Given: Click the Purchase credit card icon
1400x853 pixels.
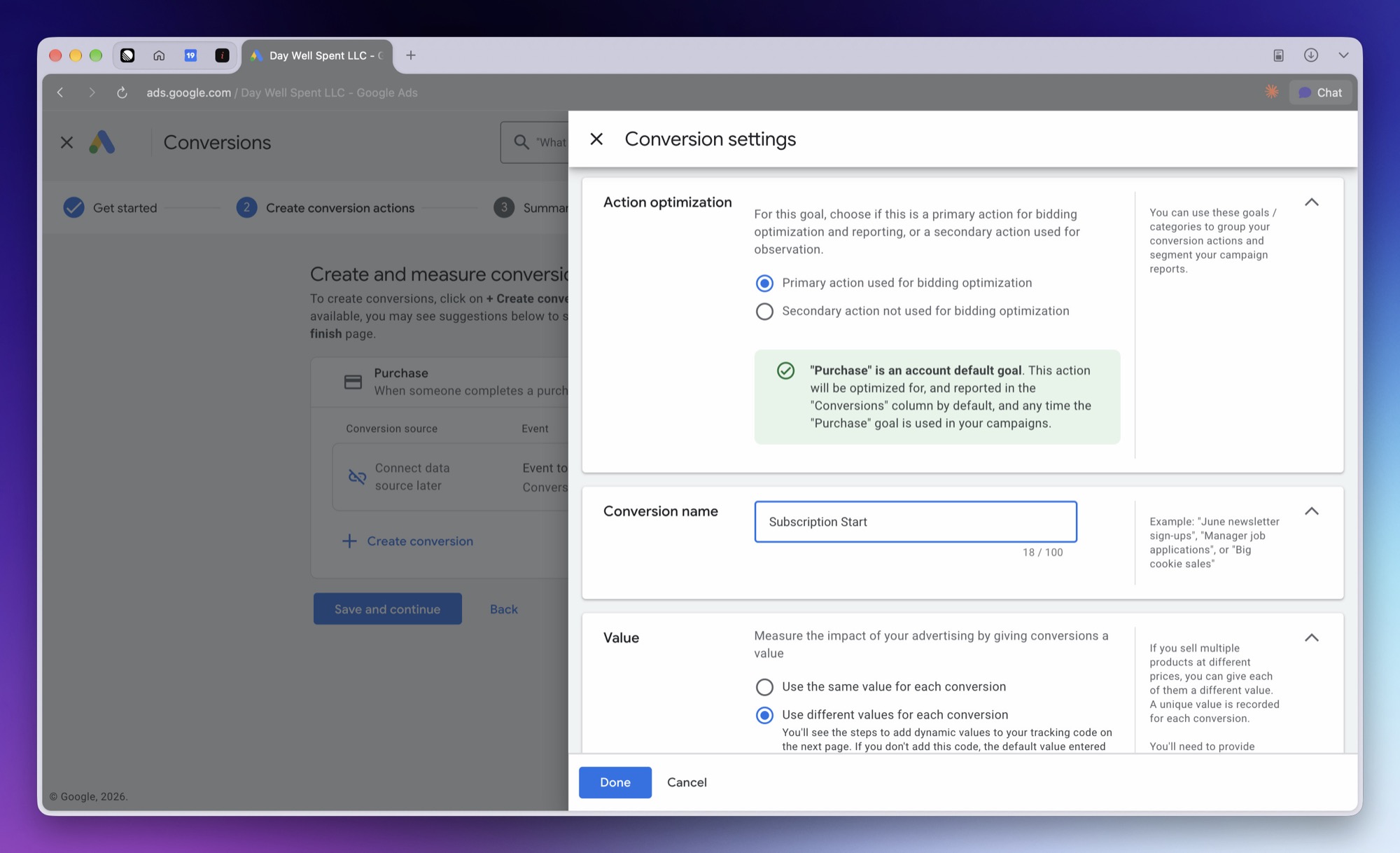Looking at the screenshot, I should point(353,382).
